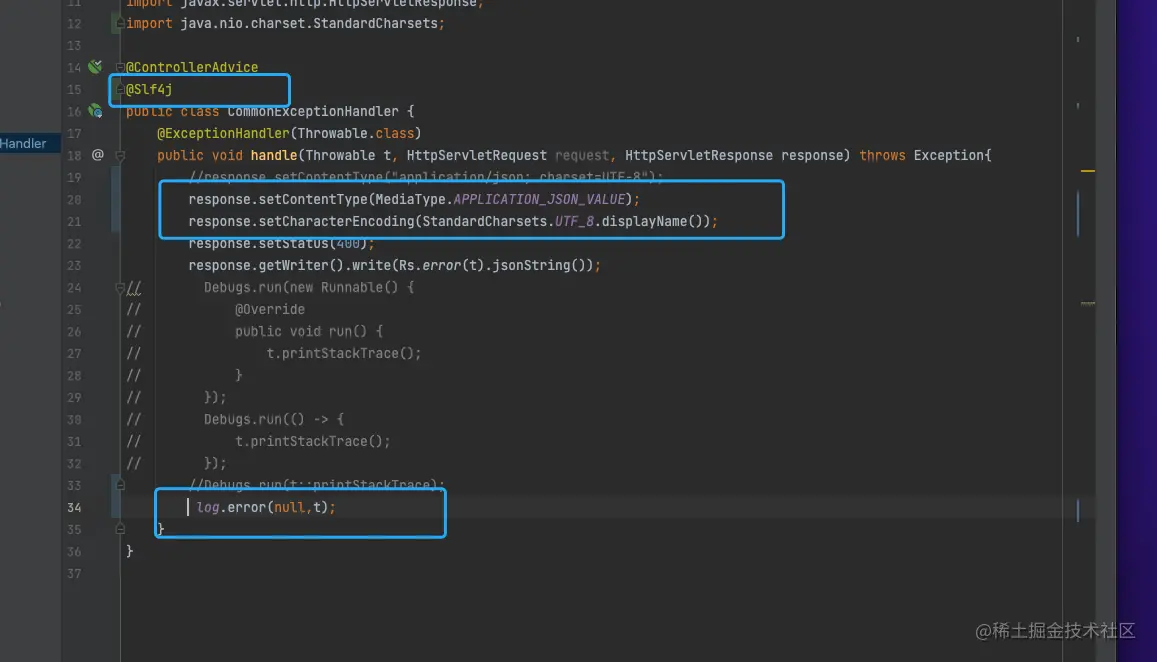Click line number 34 in the gutter
This screenshot has width=1157, height=662.
pos(74,507)
